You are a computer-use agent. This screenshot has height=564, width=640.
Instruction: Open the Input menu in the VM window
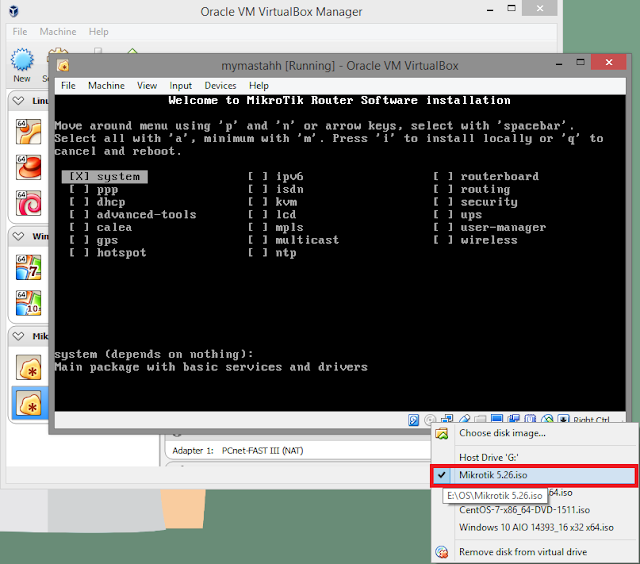click(x=180, y=86)
